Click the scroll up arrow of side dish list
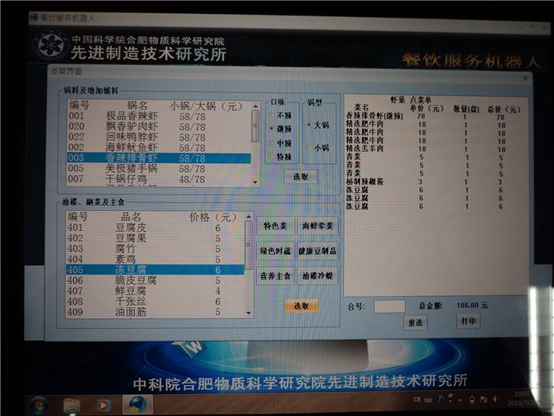 [249, 217]
